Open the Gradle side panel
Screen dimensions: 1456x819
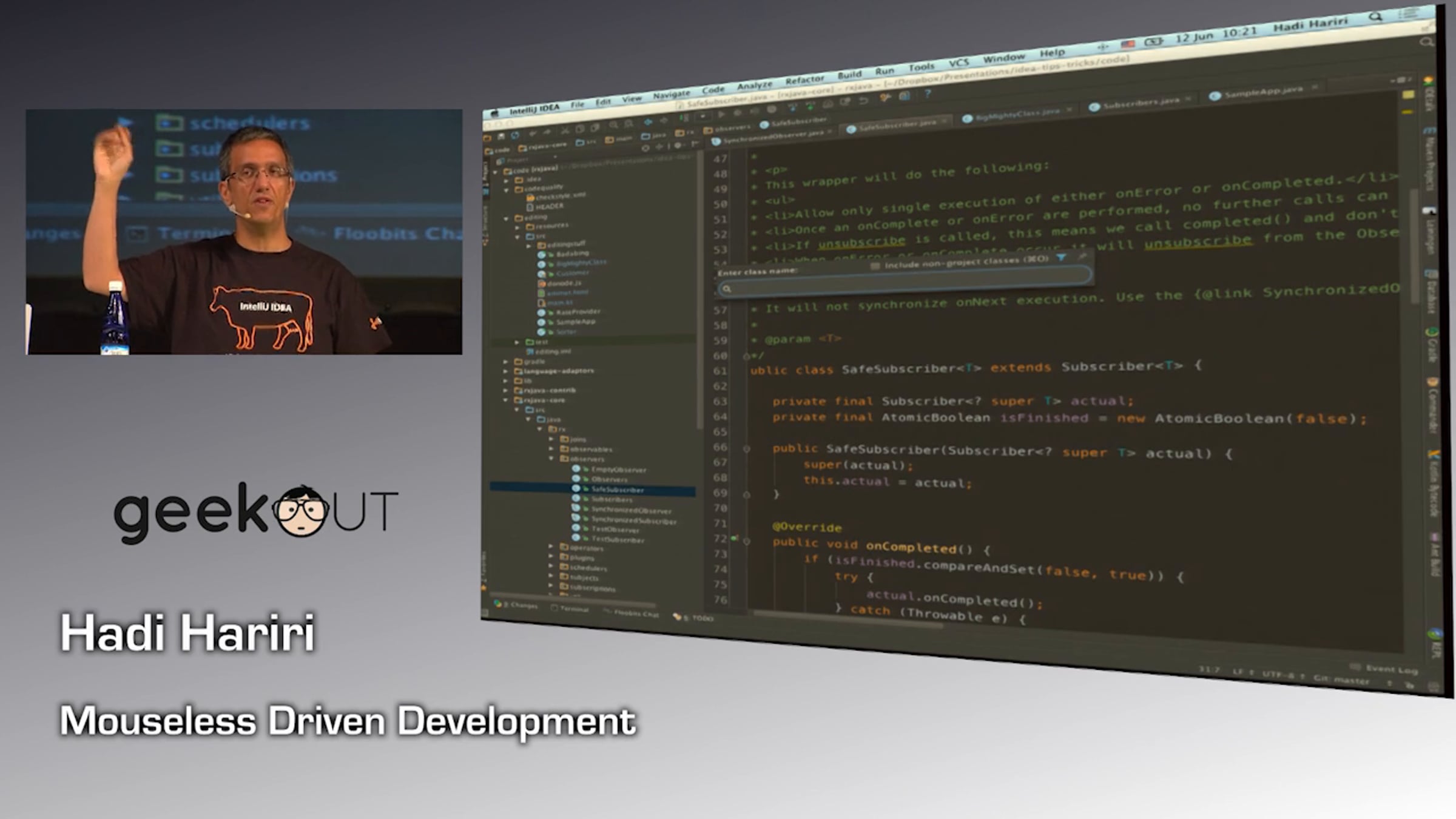click(1432, 345)
